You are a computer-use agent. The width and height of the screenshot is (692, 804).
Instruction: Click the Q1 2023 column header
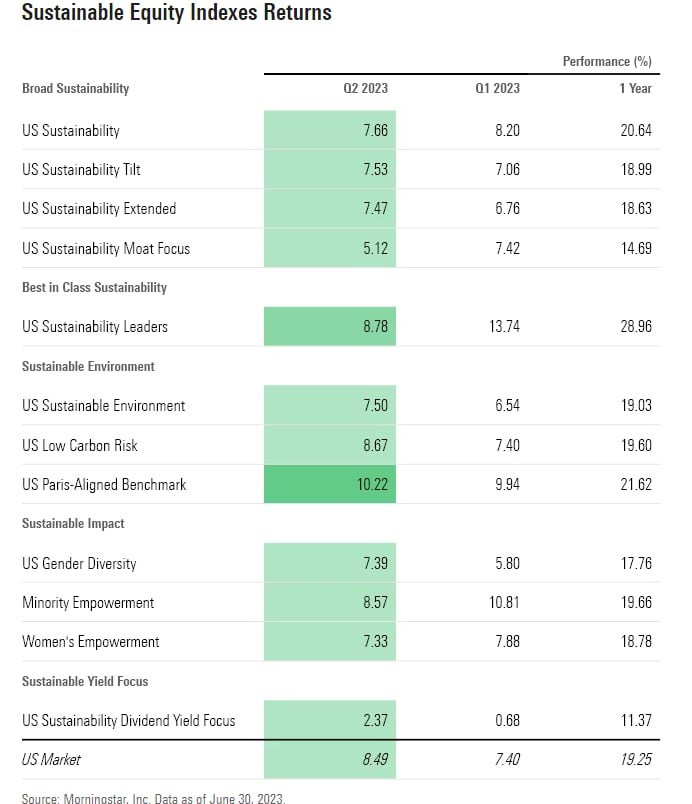[497, 88]
